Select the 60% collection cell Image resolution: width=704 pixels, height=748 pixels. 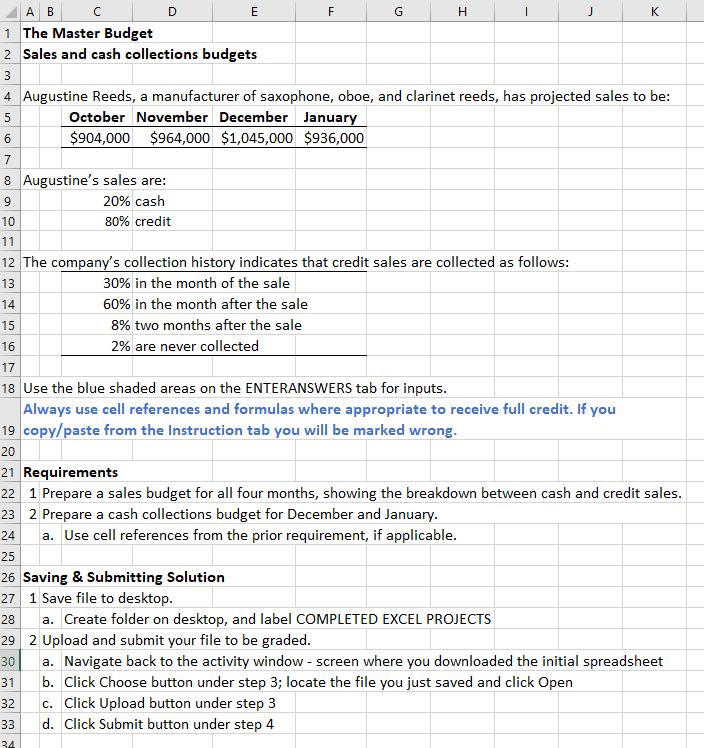97,304
